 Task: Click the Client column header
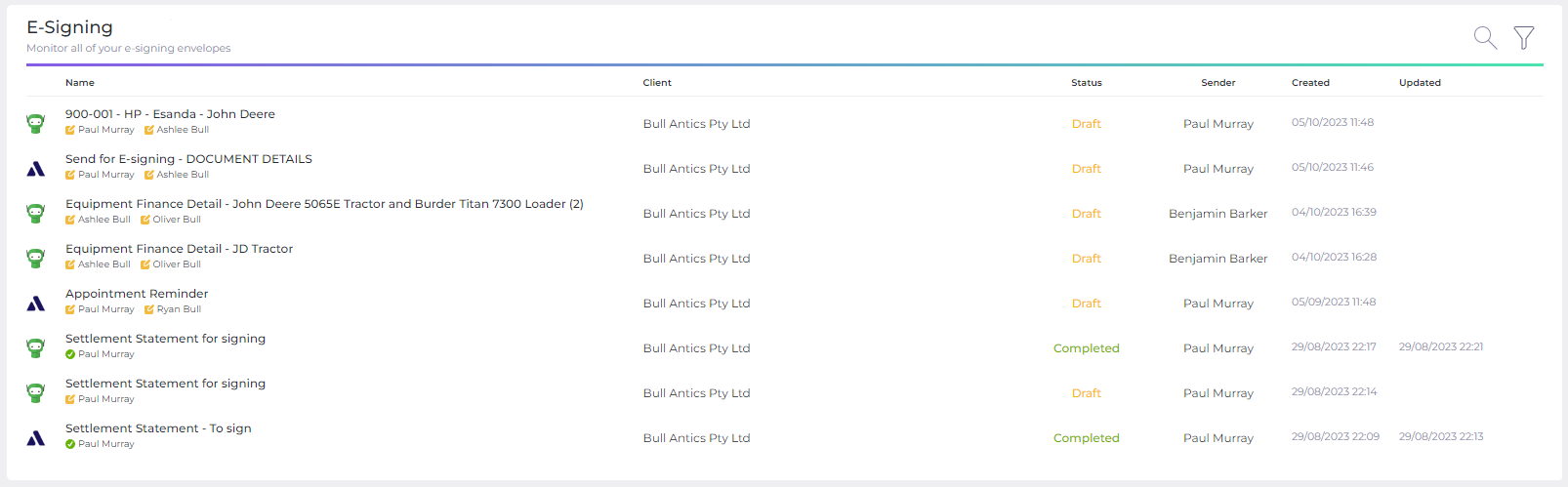point(657,83)
